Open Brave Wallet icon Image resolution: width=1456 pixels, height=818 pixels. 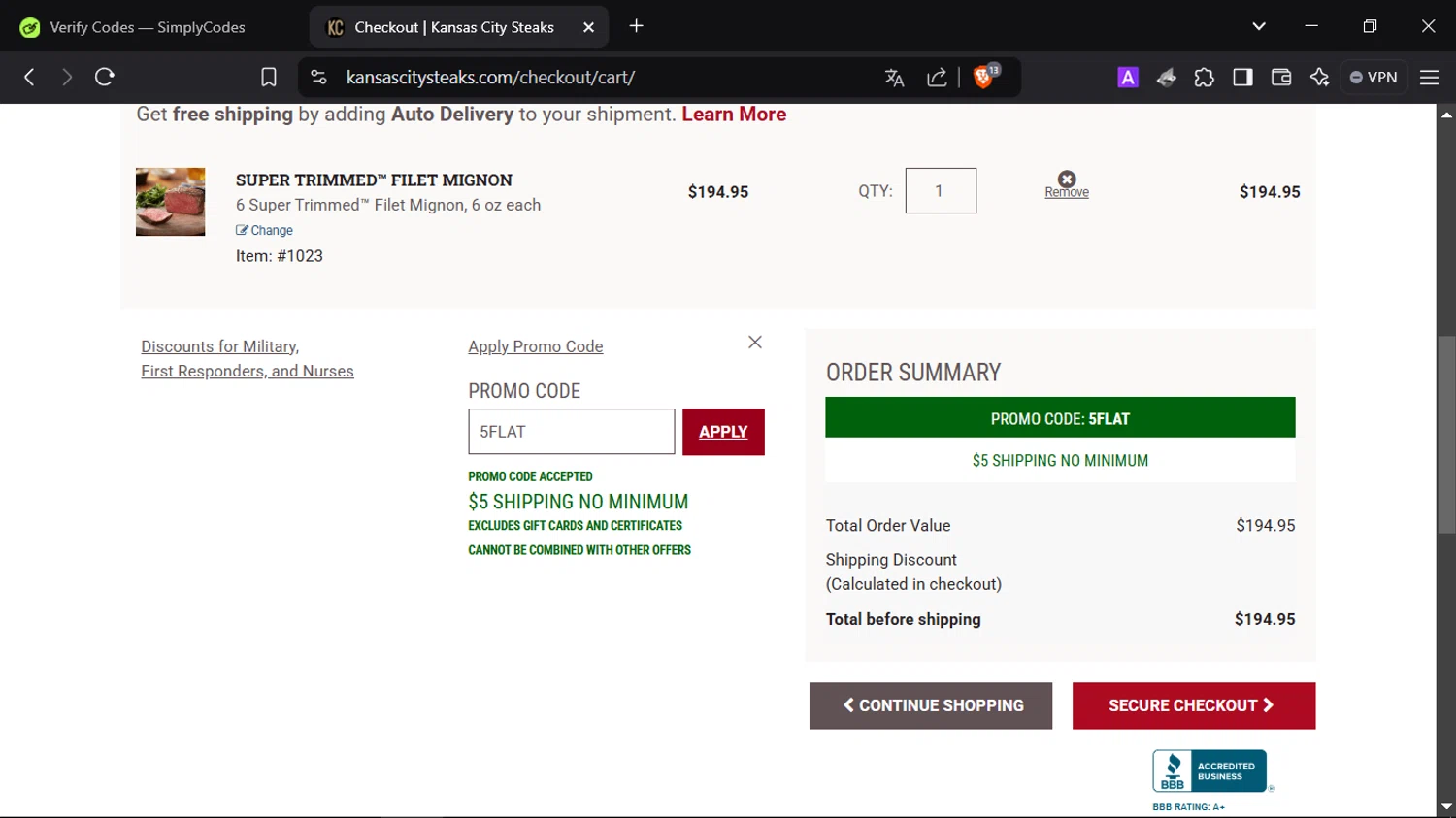coord(1281,78)
